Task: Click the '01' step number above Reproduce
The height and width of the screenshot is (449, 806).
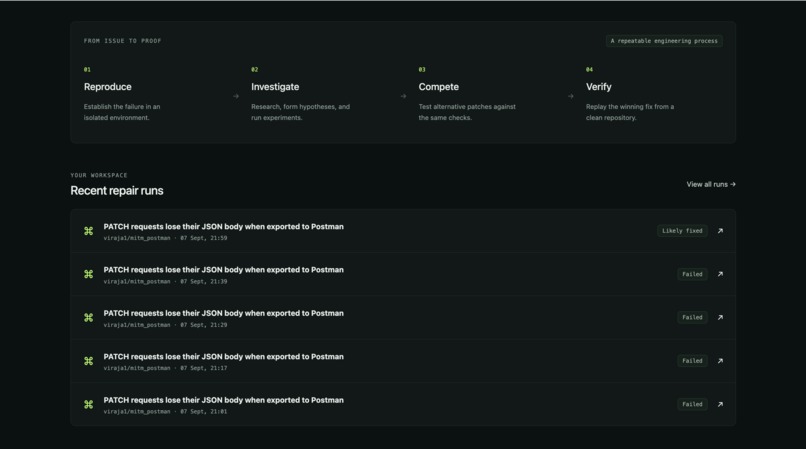Action: (87, 69)
